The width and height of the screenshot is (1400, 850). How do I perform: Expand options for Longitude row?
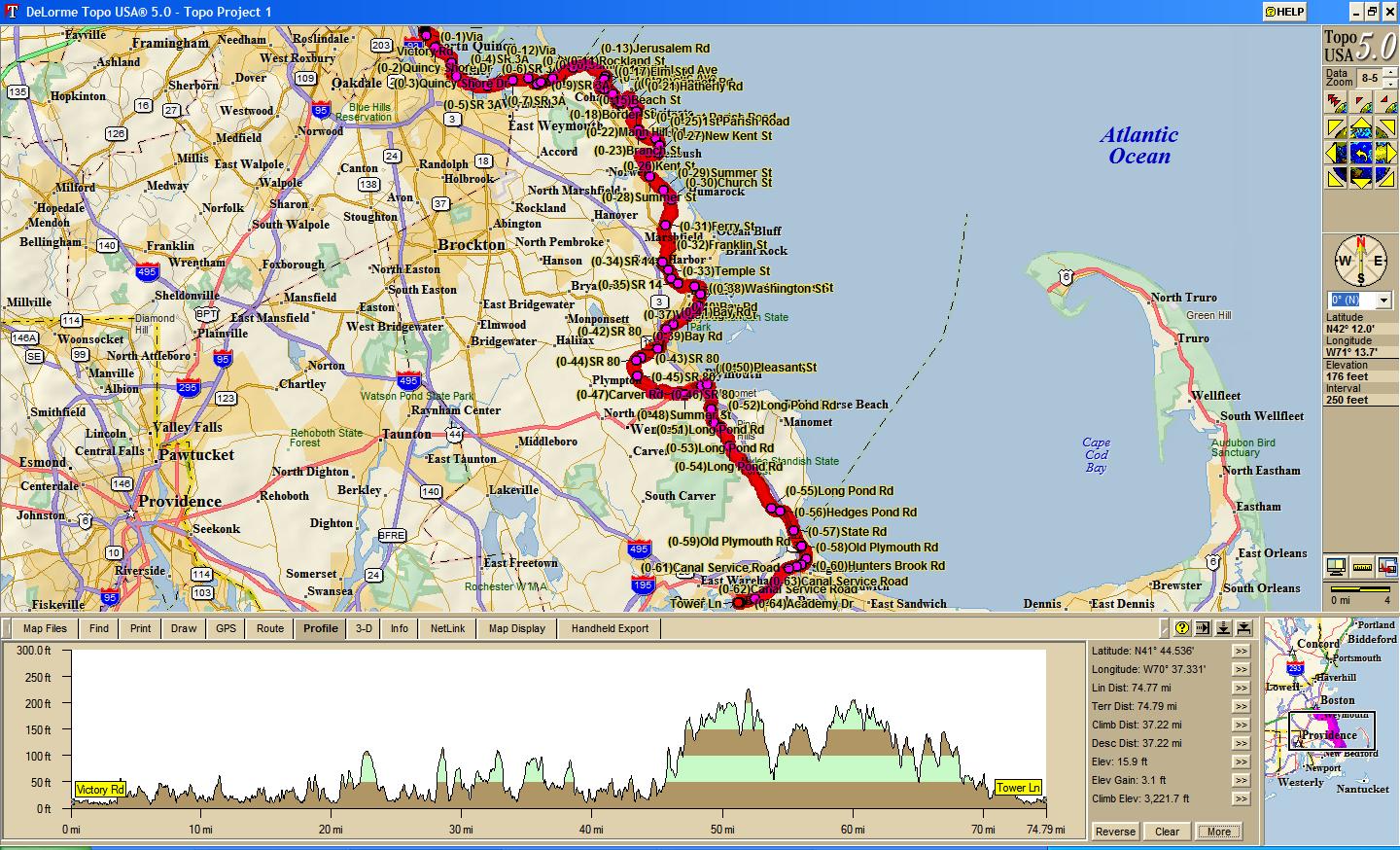1241,669
